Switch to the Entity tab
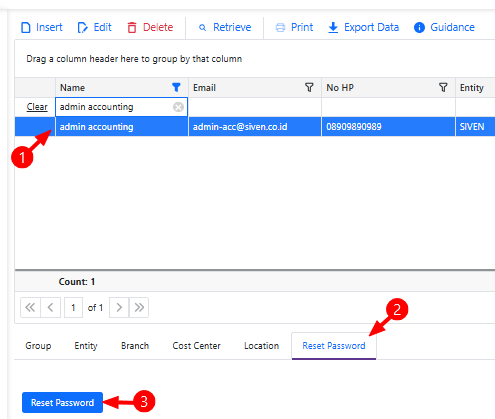Image resolution: width=495 pixels, height=419 pixels. coord(86,346)
